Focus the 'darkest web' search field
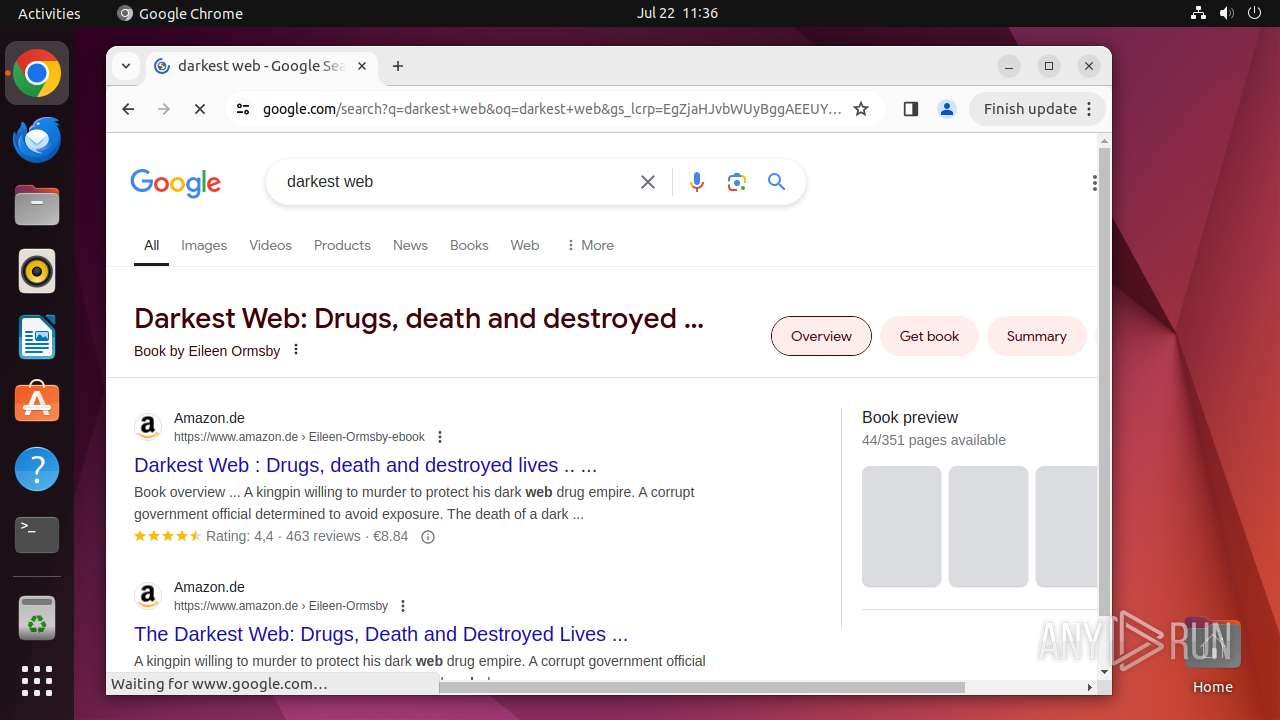The image size is (1280, 720). point(455,182)
